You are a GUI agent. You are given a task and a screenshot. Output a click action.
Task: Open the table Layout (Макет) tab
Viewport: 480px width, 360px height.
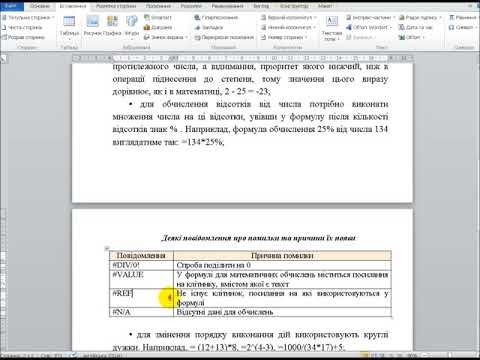coord(325,6)
